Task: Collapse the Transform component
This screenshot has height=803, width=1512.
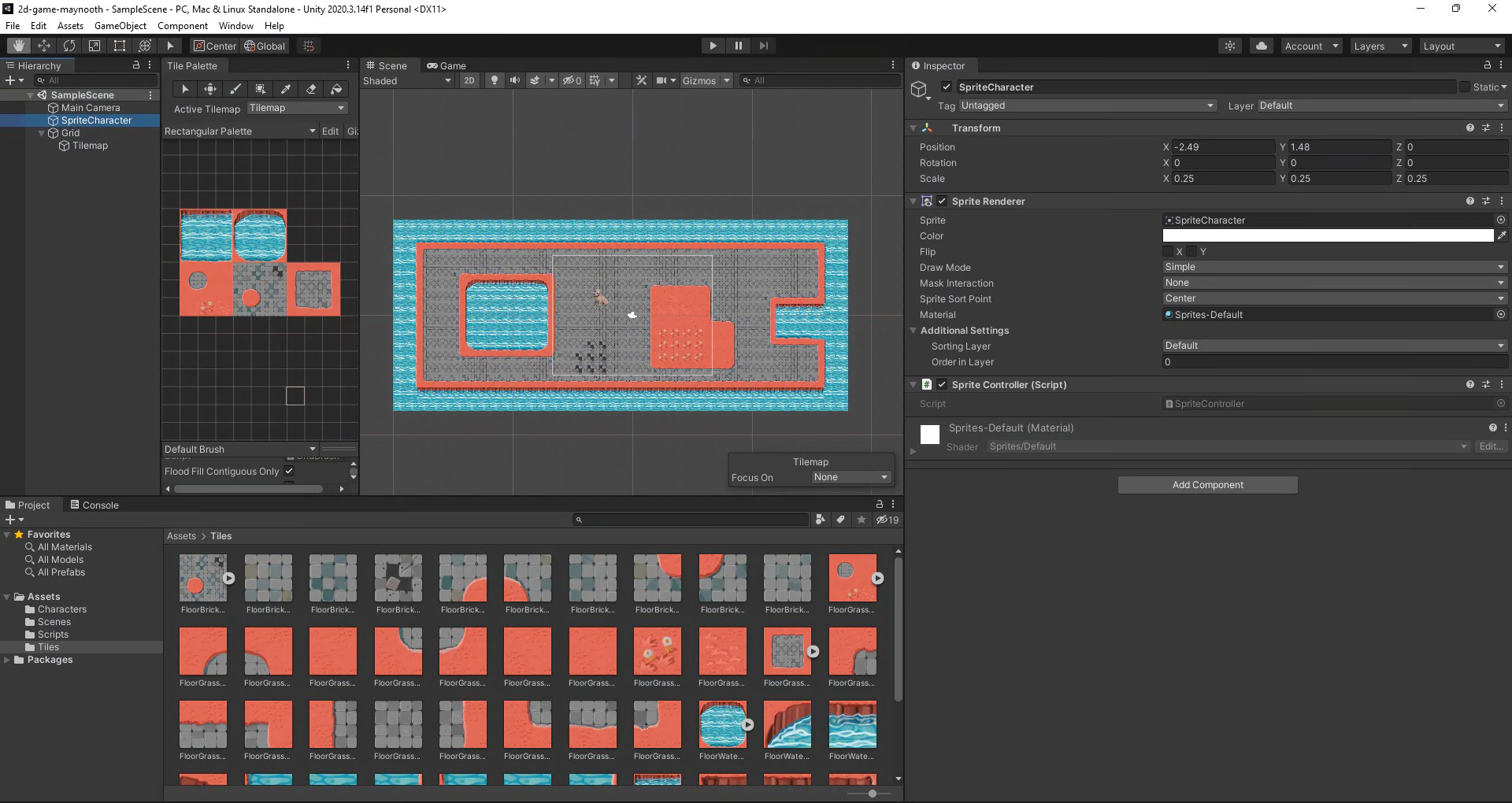Action: (913, 128)
